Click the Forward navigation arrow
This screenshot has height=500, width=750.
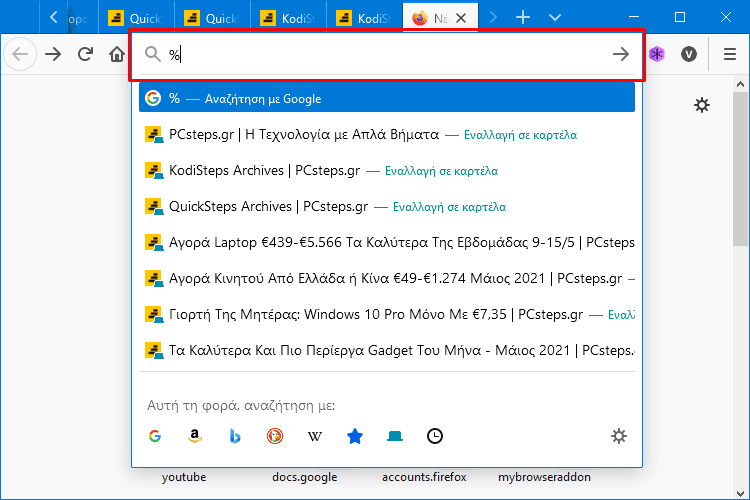(53, 54)
